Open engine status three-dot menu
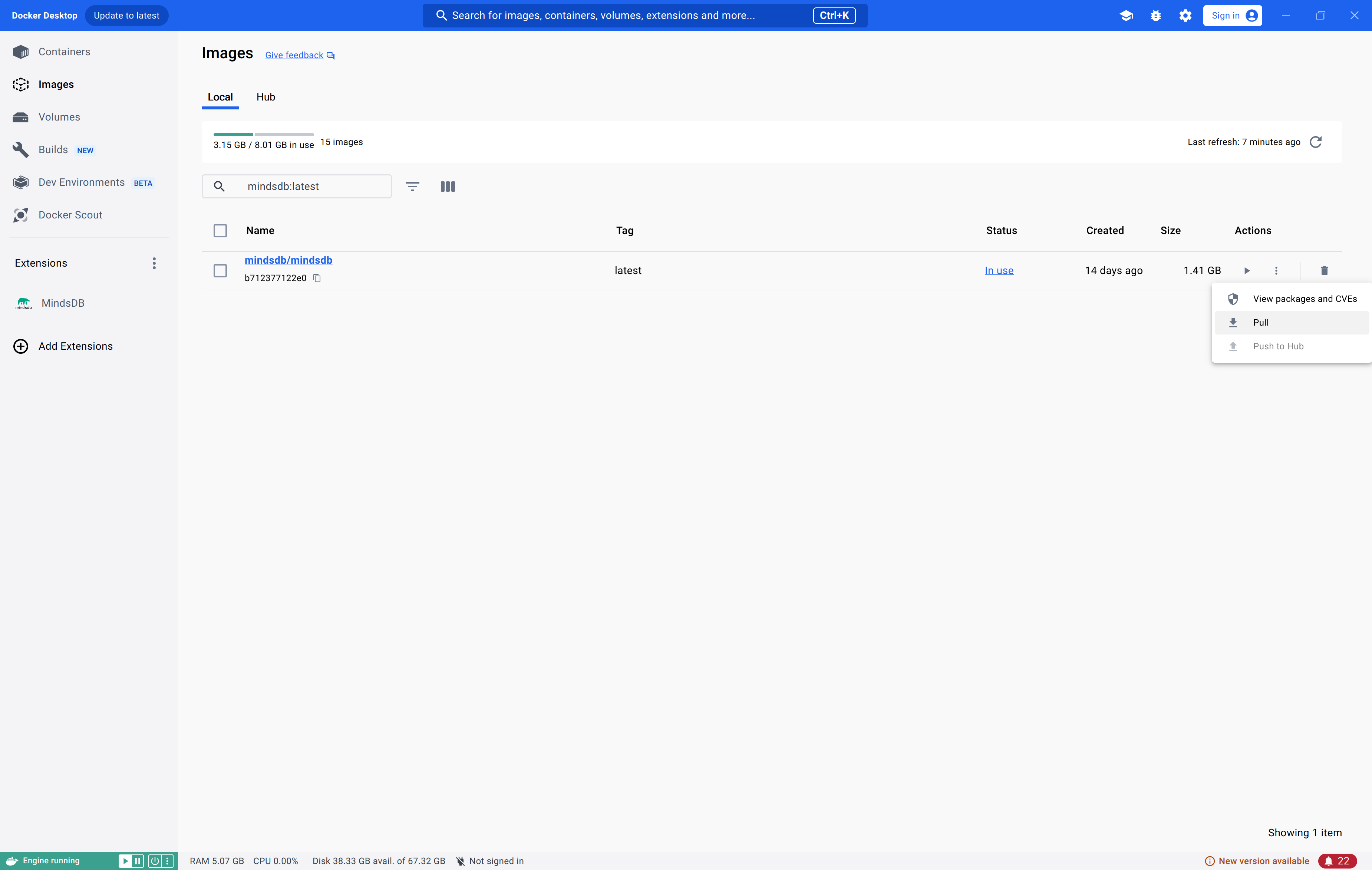1372x870 pixels. point(168,861)
